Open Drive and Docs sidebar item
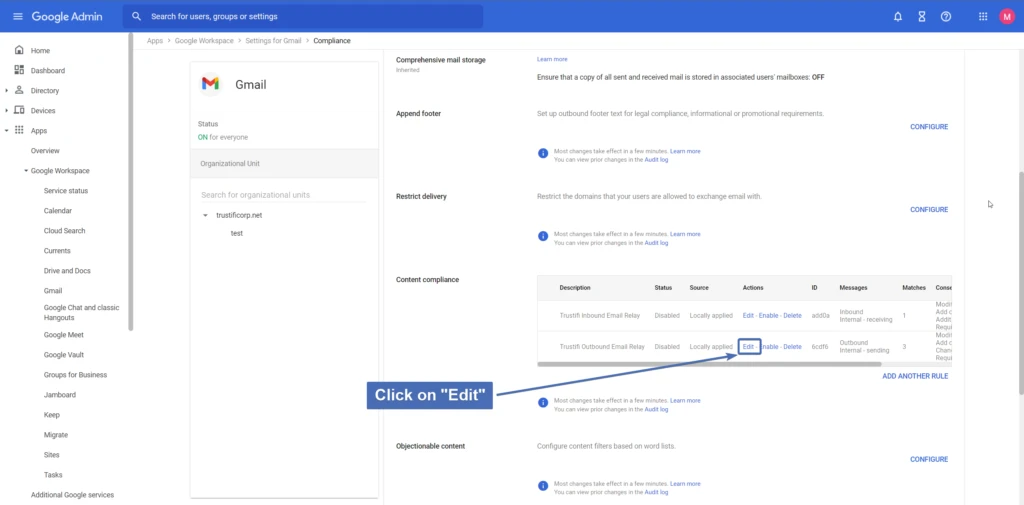Image resolution: width=1024 pixels, height=505 pixels. (x=67, y=271)
